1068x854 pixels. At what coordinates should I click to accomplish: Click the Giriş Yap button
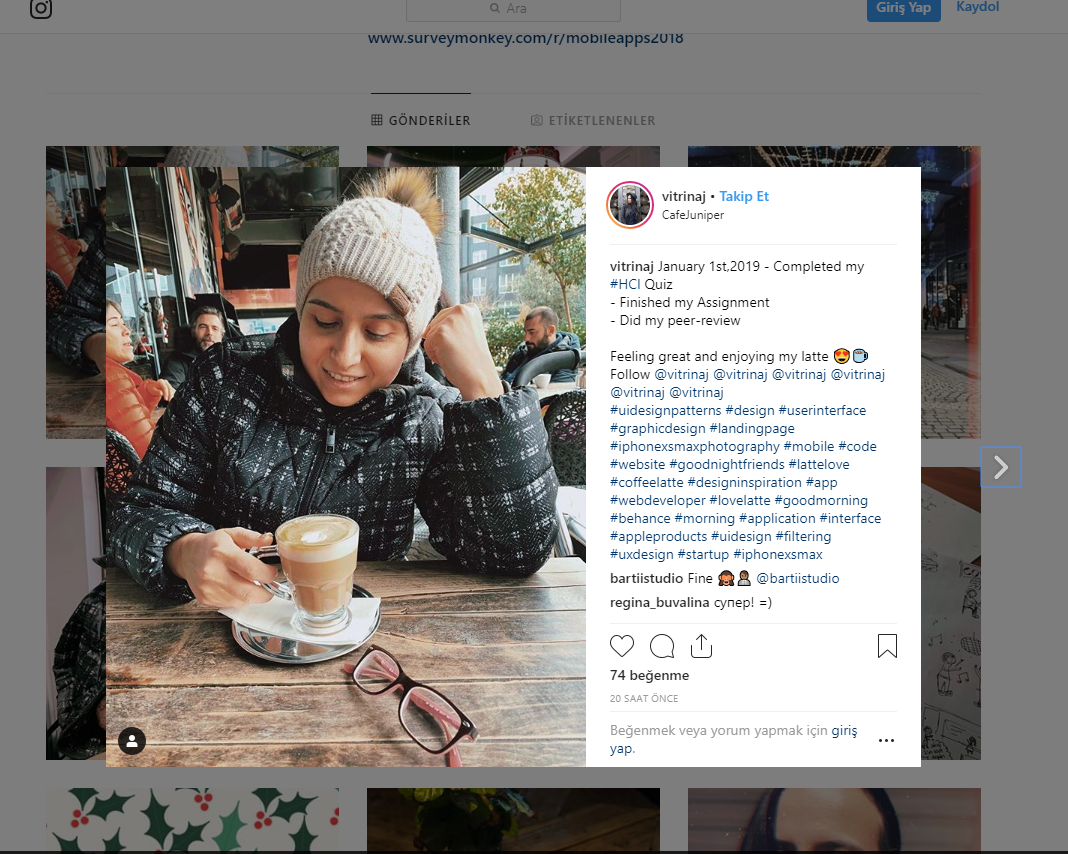tap(903, 8)
